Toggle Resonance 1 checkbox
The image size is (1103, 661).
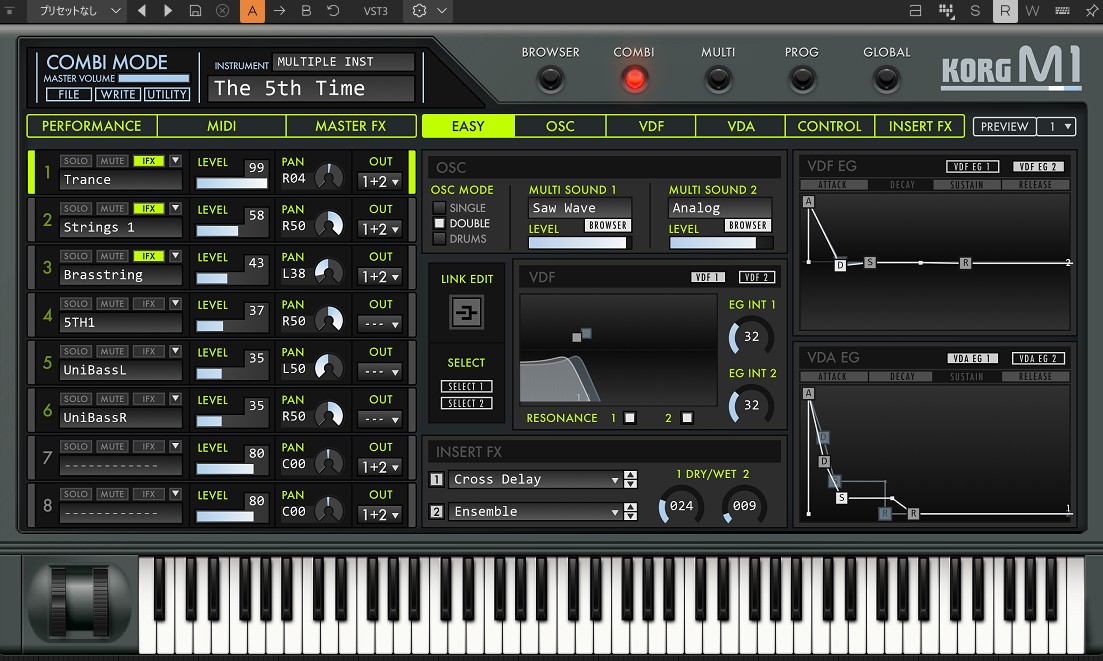(x=630, y=418)
